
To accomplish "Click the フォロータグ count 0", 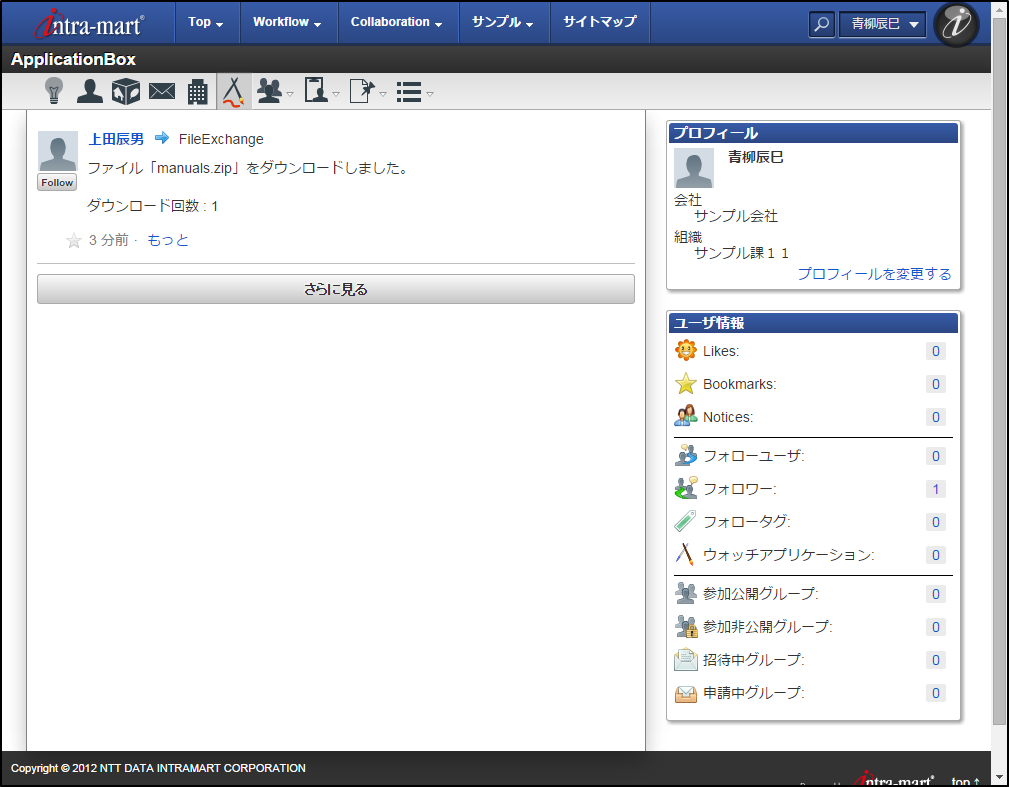I will [x=936, y=522].
